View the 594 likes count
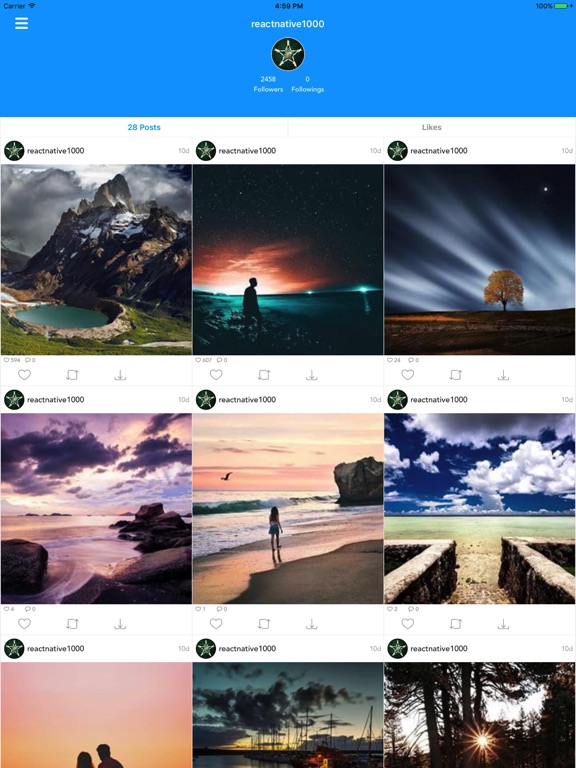 12,360
